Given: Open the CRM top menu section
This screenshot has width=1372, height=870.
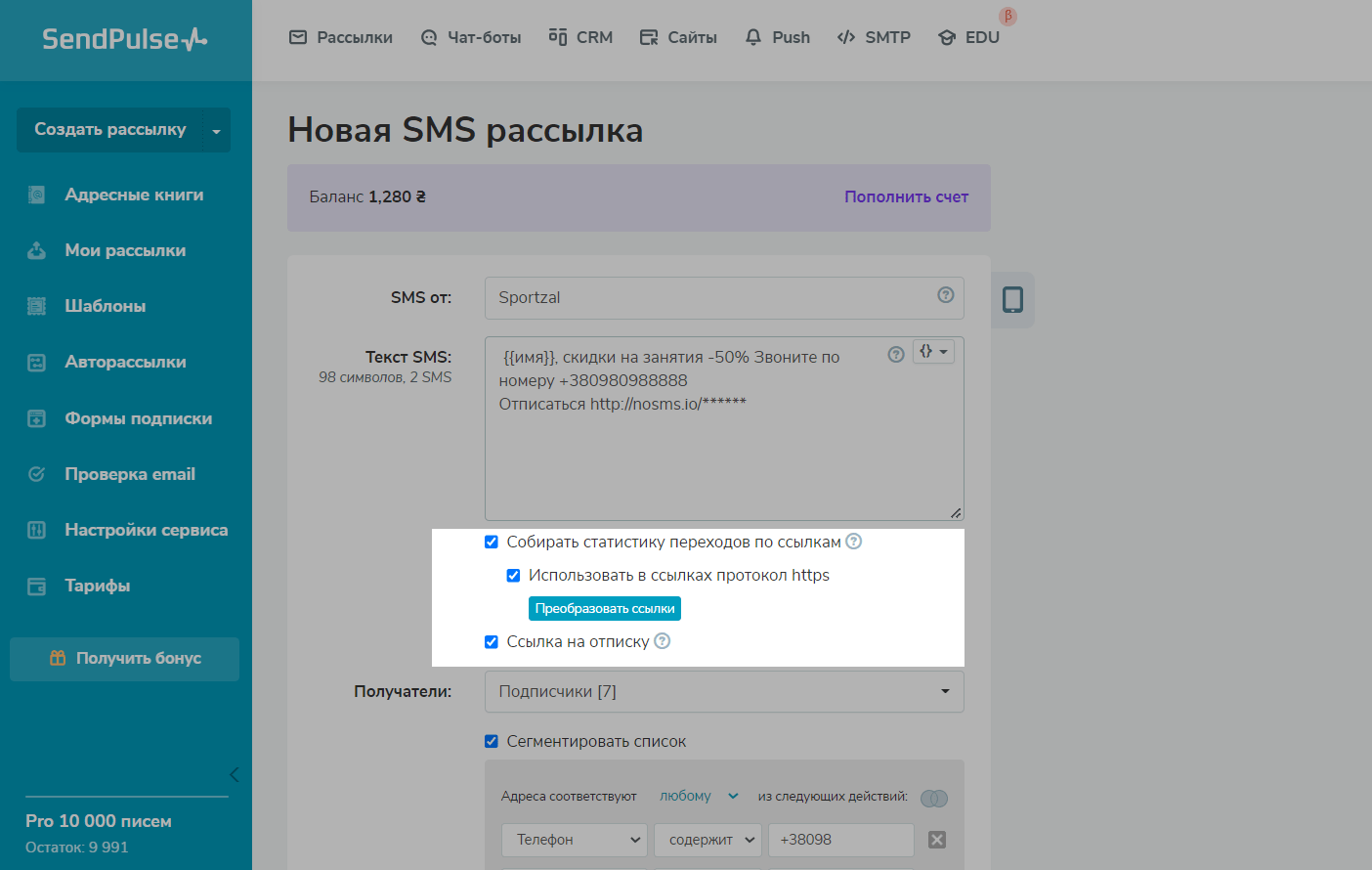Looking at the screenshot, I should pos(580,37).
